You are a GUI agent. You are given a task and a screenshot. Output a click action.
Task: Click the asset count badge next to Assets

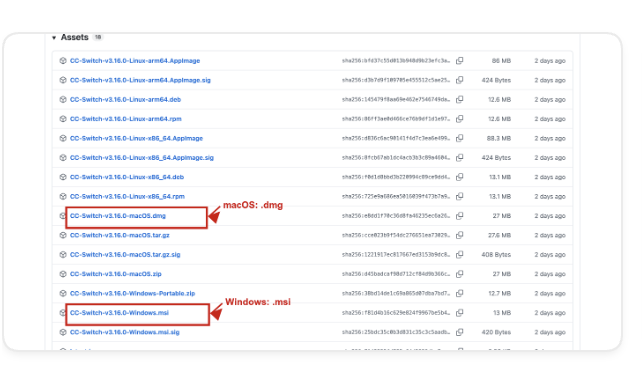point(98,37)
